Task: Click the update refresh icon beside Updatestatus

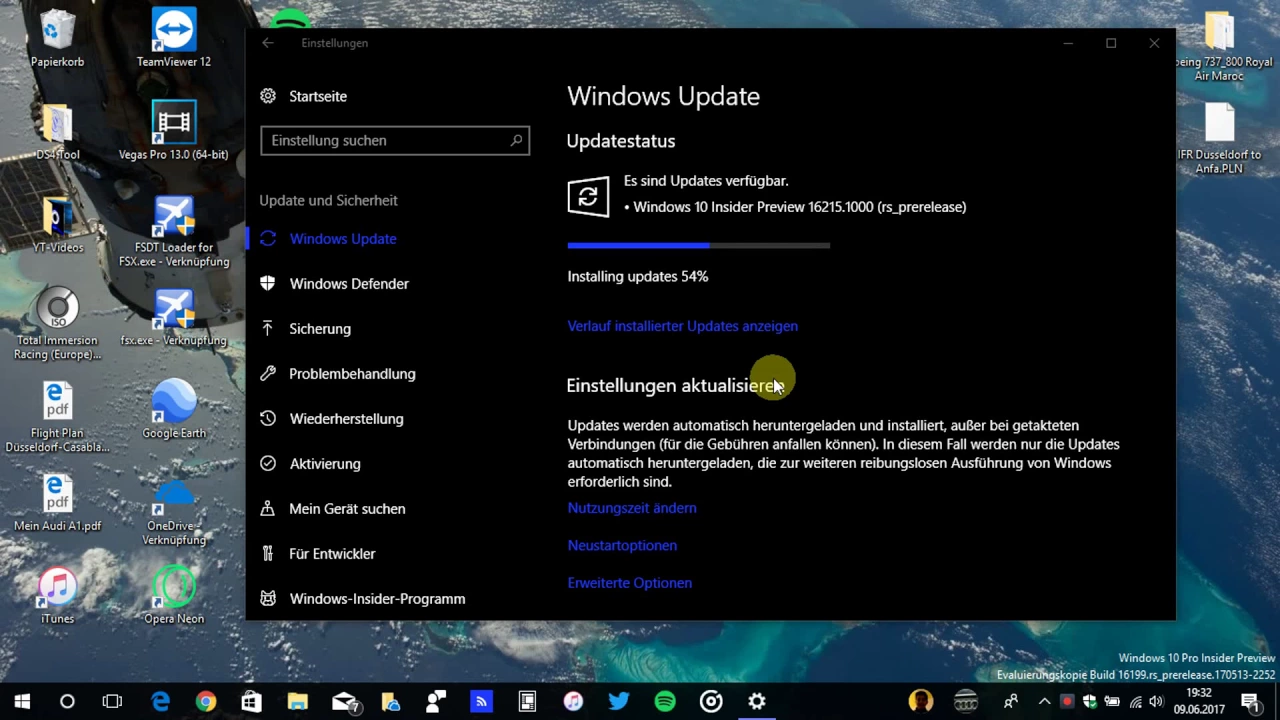Action: pyautogui.click(x=588, y=196)
